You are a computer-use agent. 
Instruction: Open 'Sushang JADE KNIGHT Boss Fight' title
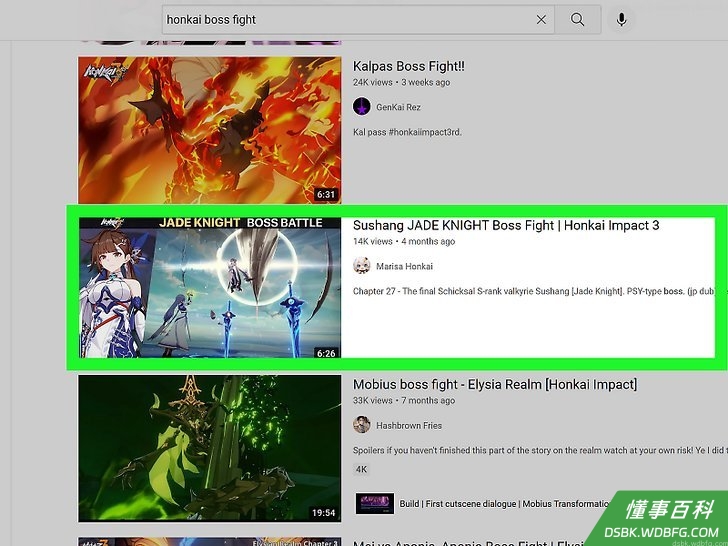click(x=506, y=226)
